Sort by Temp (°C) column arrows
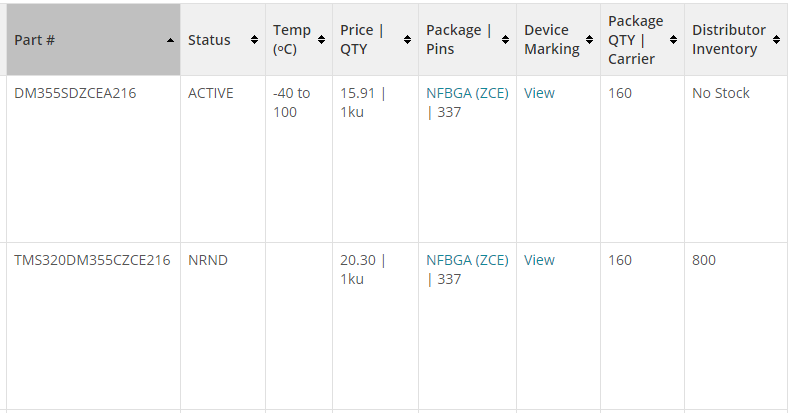 [321, 40]
